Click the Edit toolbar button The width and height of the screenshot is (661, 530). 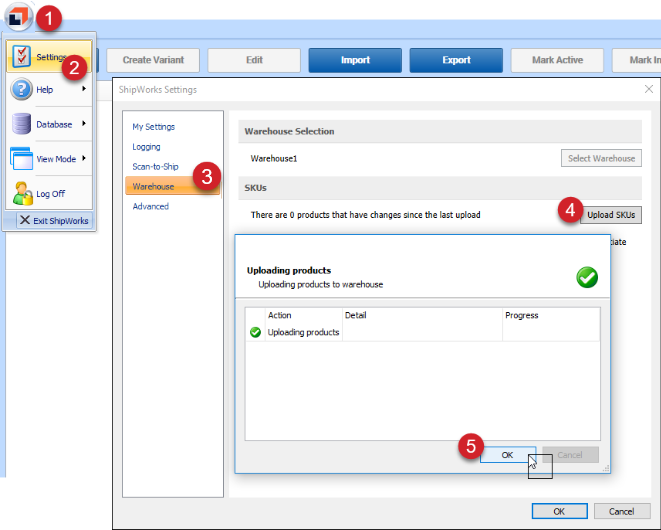[254, 60]
